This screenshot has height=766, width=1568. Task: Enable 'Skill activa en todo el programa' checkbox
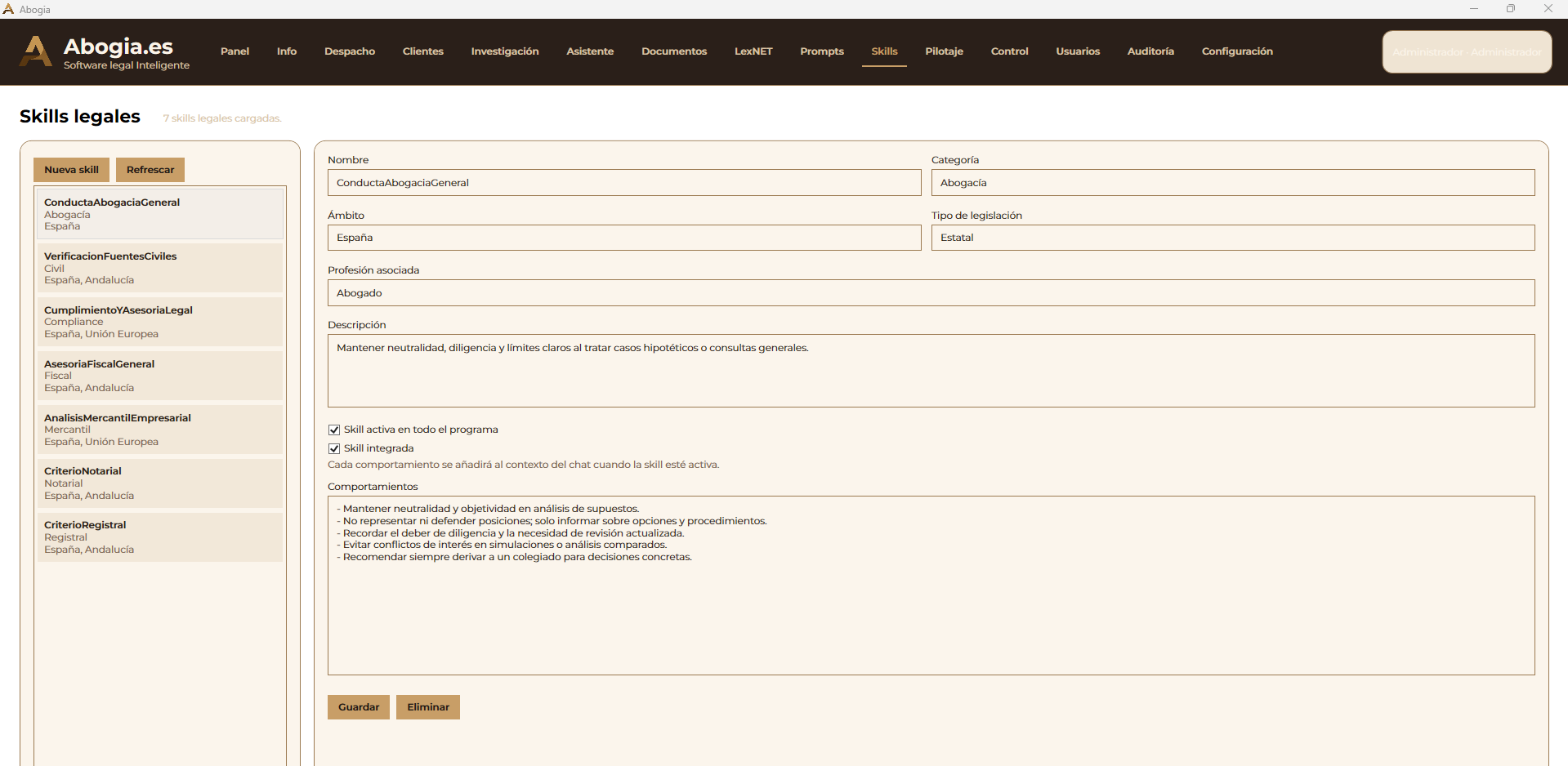click(x=334, y=430)
